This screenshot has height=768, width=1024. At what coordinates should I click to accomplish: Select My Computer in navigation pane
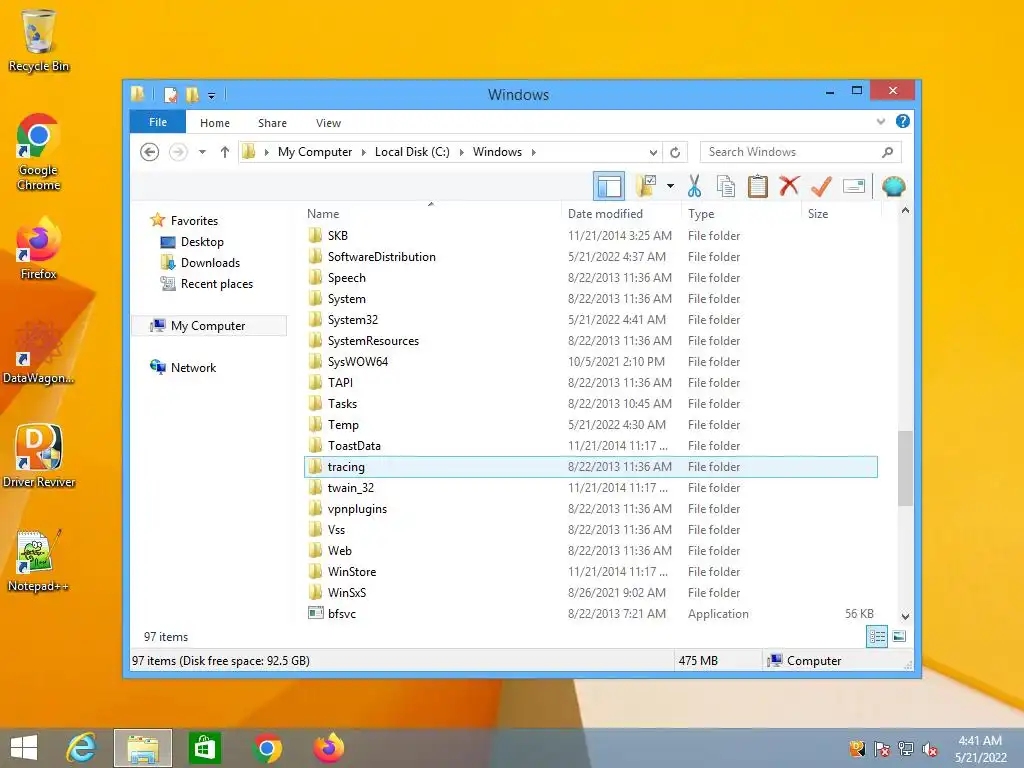209,326
